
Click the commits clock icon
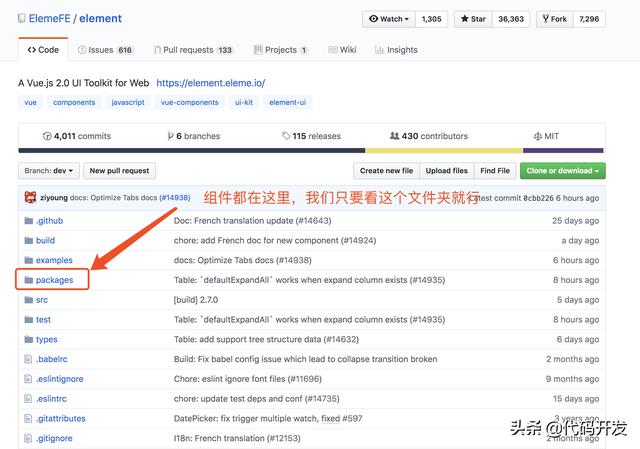click(47, 136)
